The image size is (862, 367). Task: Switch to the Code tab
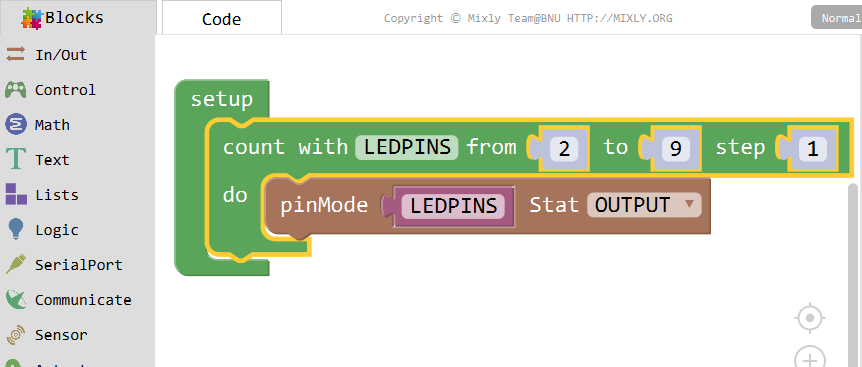click(222, 18)
